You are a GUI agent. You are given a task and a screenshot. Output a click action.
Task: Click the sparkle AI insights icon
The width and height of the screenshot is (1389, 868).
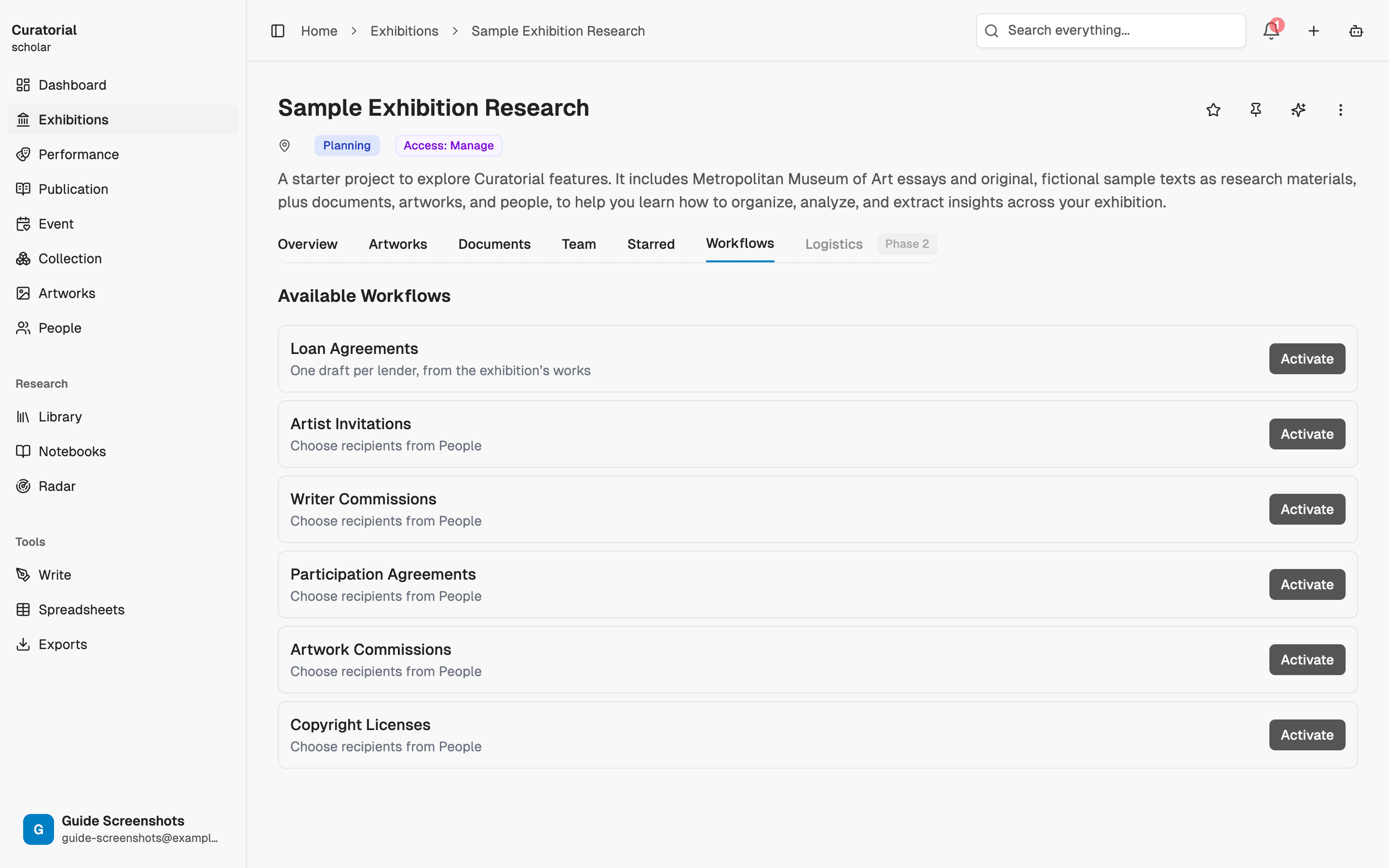click(1298, 109)
